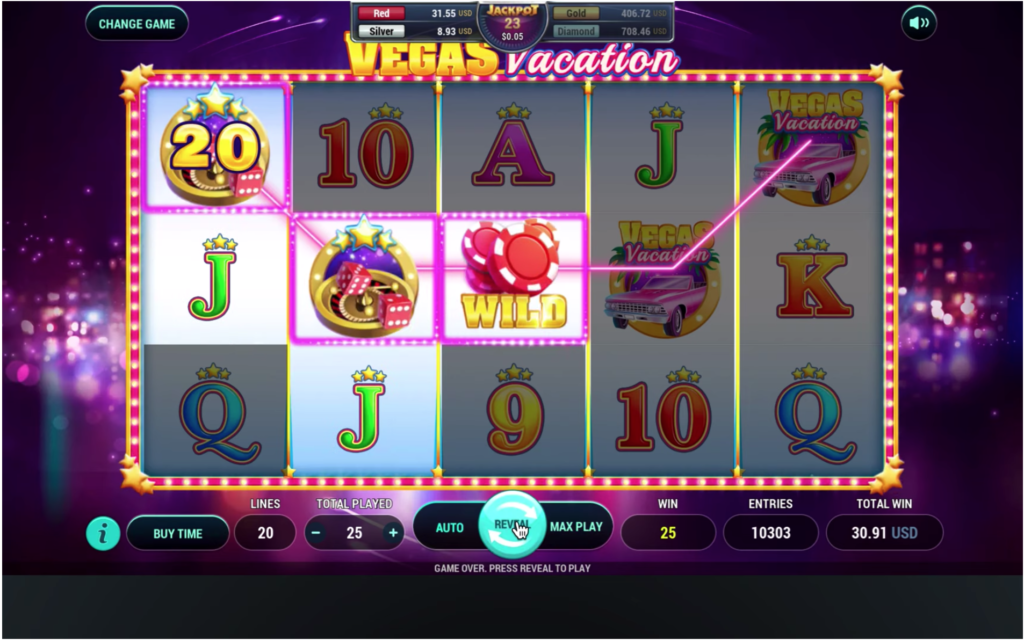This screenshot has height=640, width=1024.
Task: Increase total played with the plus button
Action: pyautogui.click(x=393, y=533)
